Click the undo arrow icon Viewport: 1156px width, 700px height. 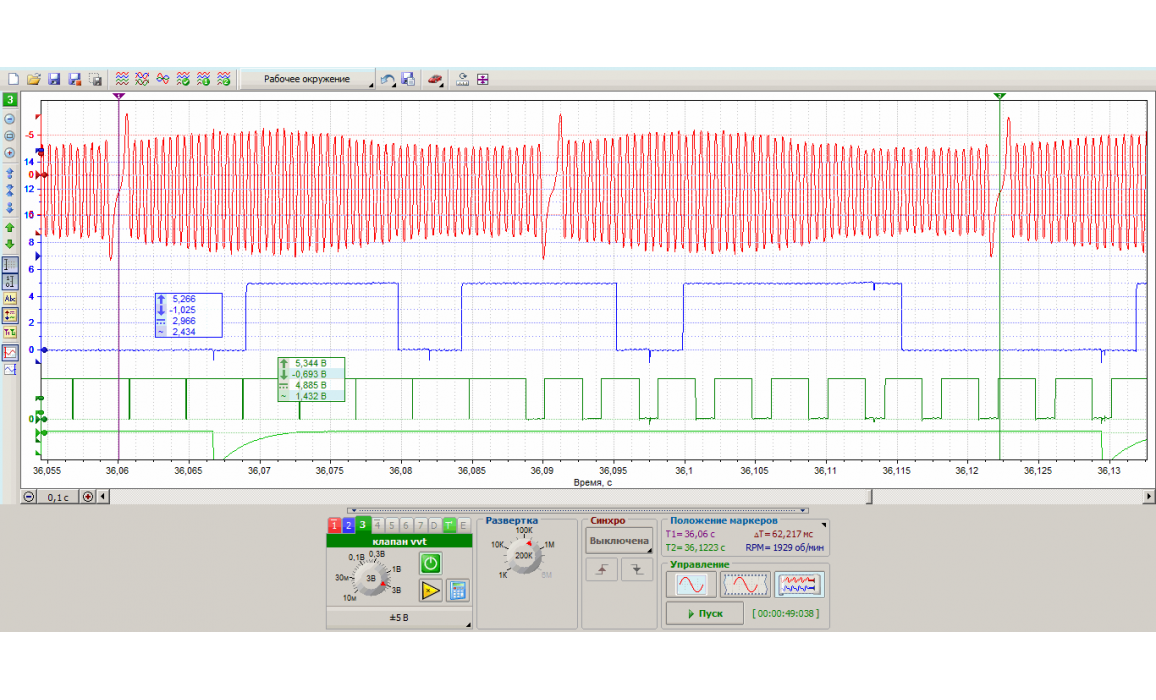[x=387, y=79]
